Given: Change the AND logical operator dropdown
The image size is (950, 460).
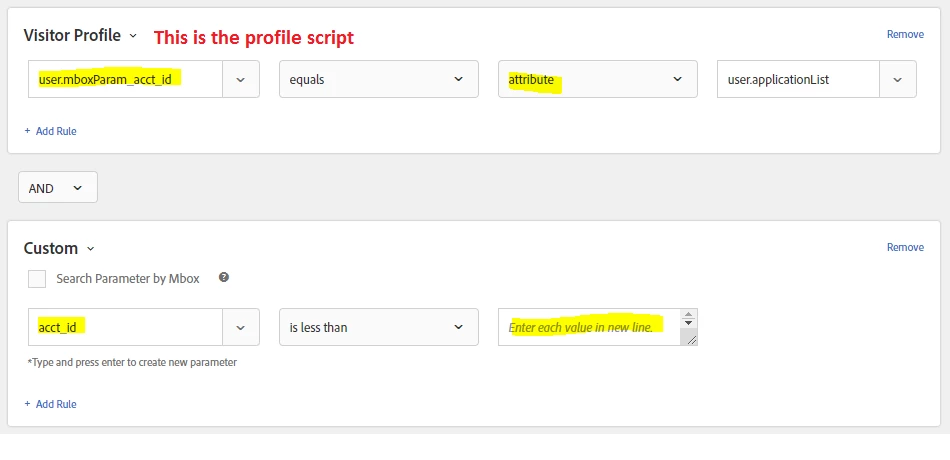Looking at the screenshot, I should point(58,188).
